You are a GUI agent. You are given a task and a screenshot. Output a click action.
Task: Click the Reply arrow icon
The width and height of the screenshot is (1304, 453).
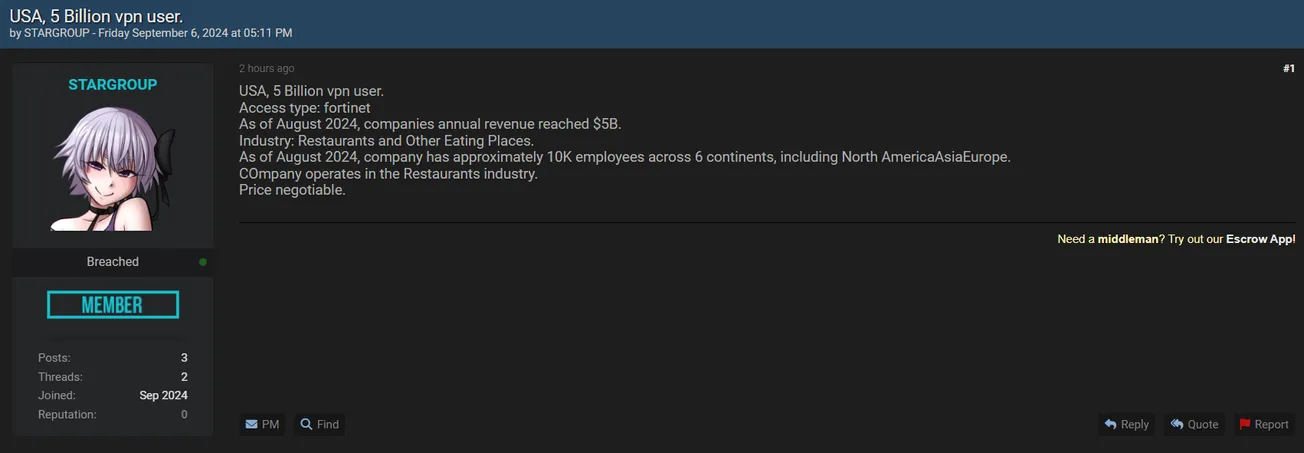pyautogui.click(x=1110, y=425)
